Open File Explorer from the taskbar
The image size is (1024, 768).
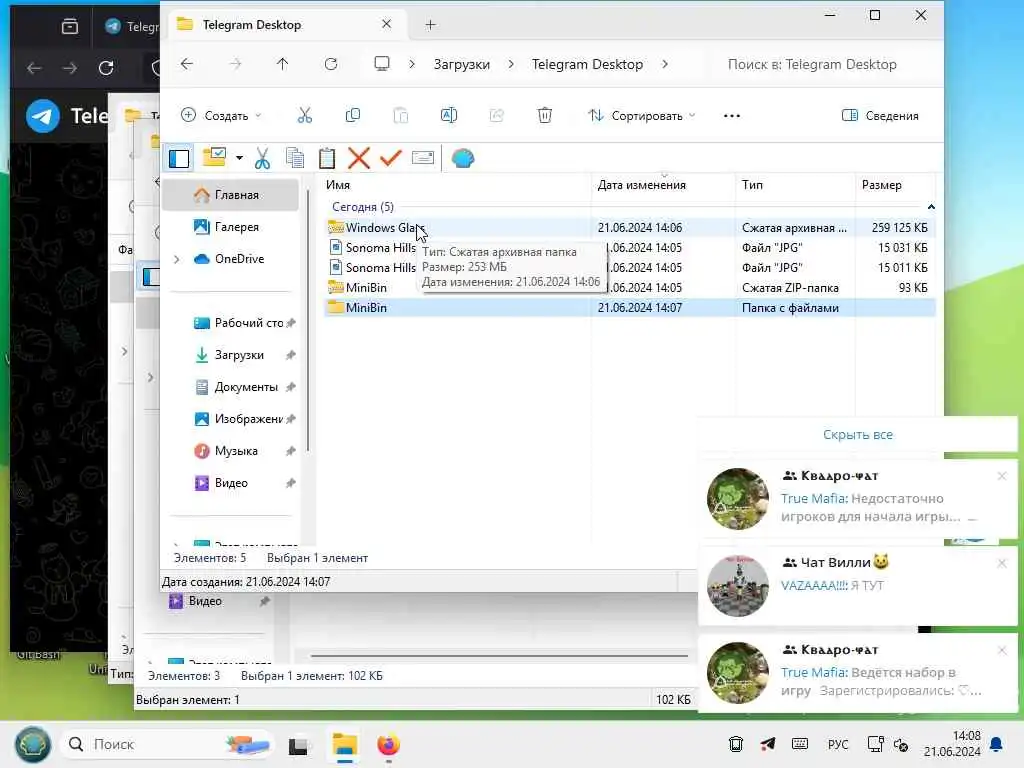coord(344,744)
